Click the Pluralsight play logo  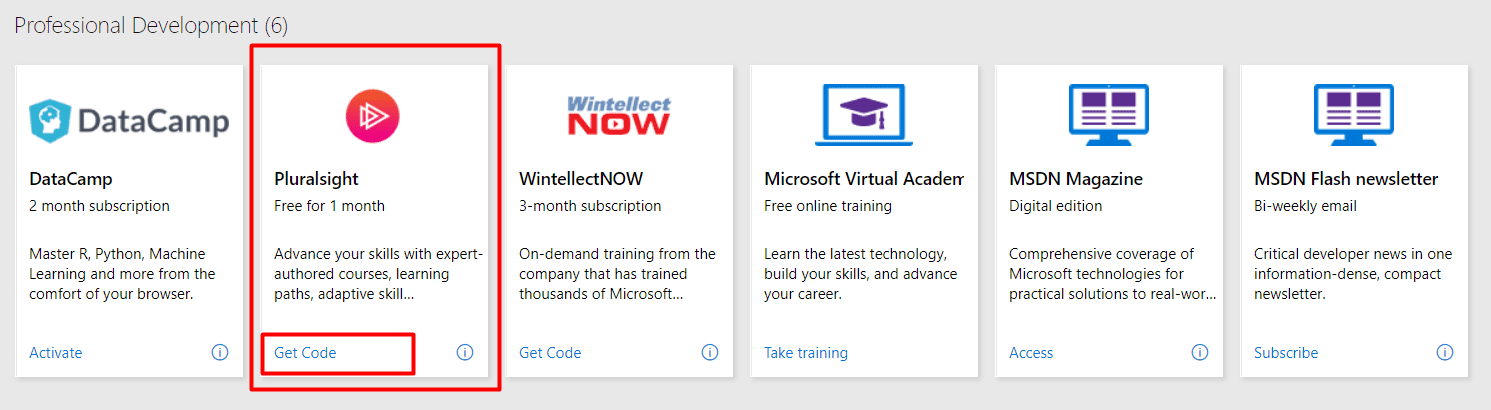click(x=372, y=116)
